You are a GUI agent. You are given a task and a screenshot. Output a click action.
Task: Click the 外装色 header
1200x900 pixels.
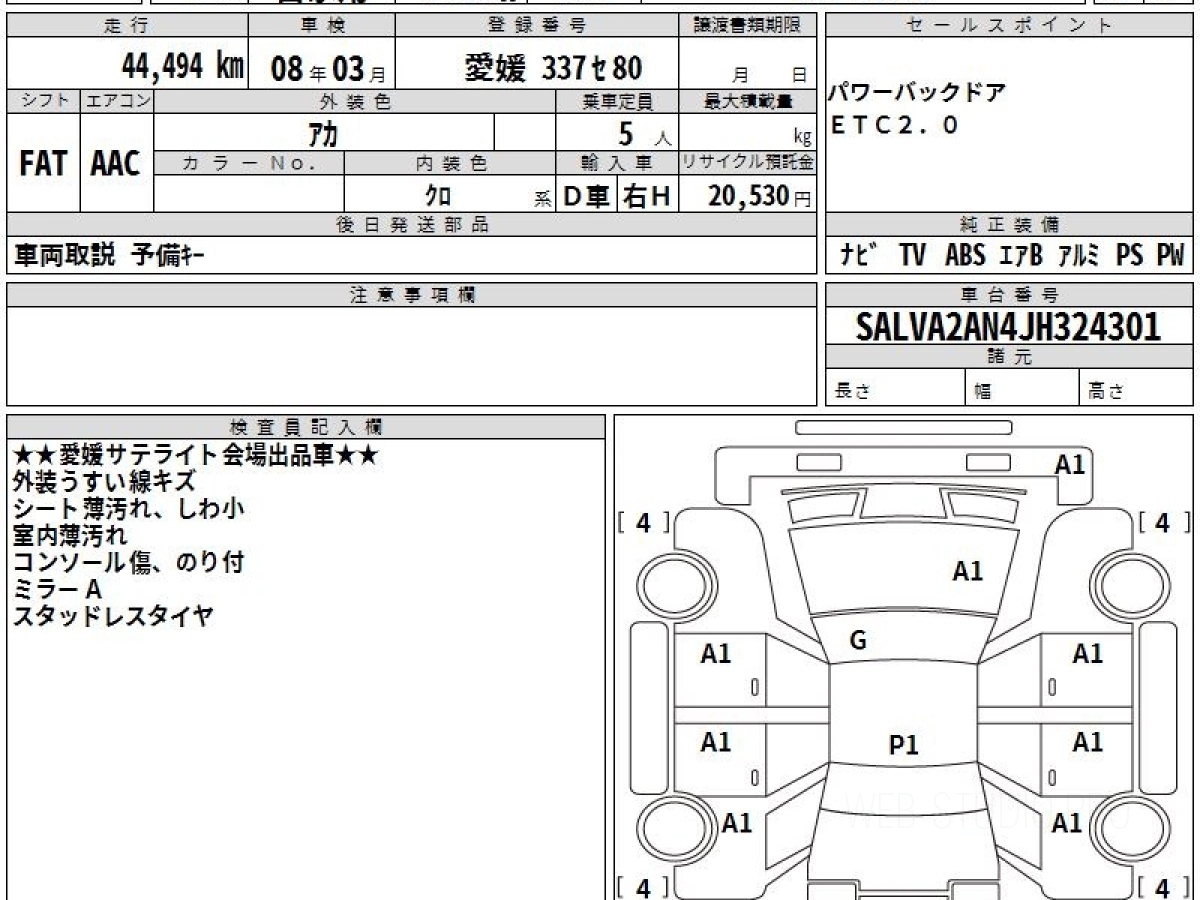(355, 101)
